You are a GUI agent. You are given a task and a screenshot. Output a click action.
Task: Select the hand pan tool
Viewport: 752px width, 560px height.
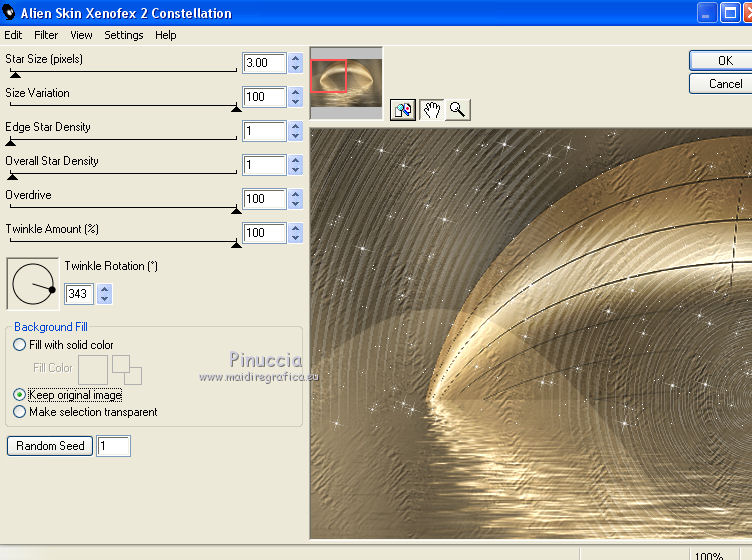point(432,110)
